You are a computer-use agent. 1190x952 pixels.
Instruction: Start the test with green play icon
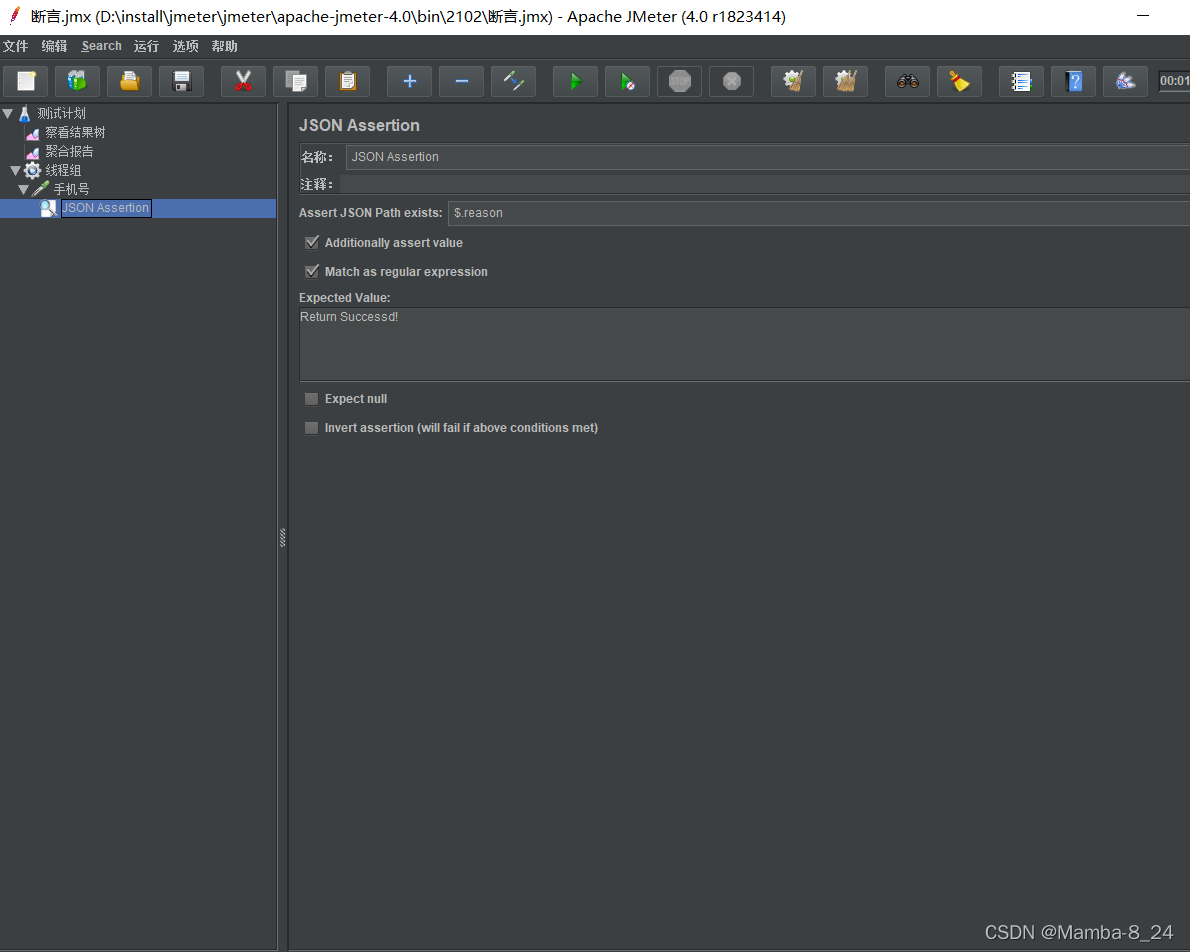(x=575, y=81)
